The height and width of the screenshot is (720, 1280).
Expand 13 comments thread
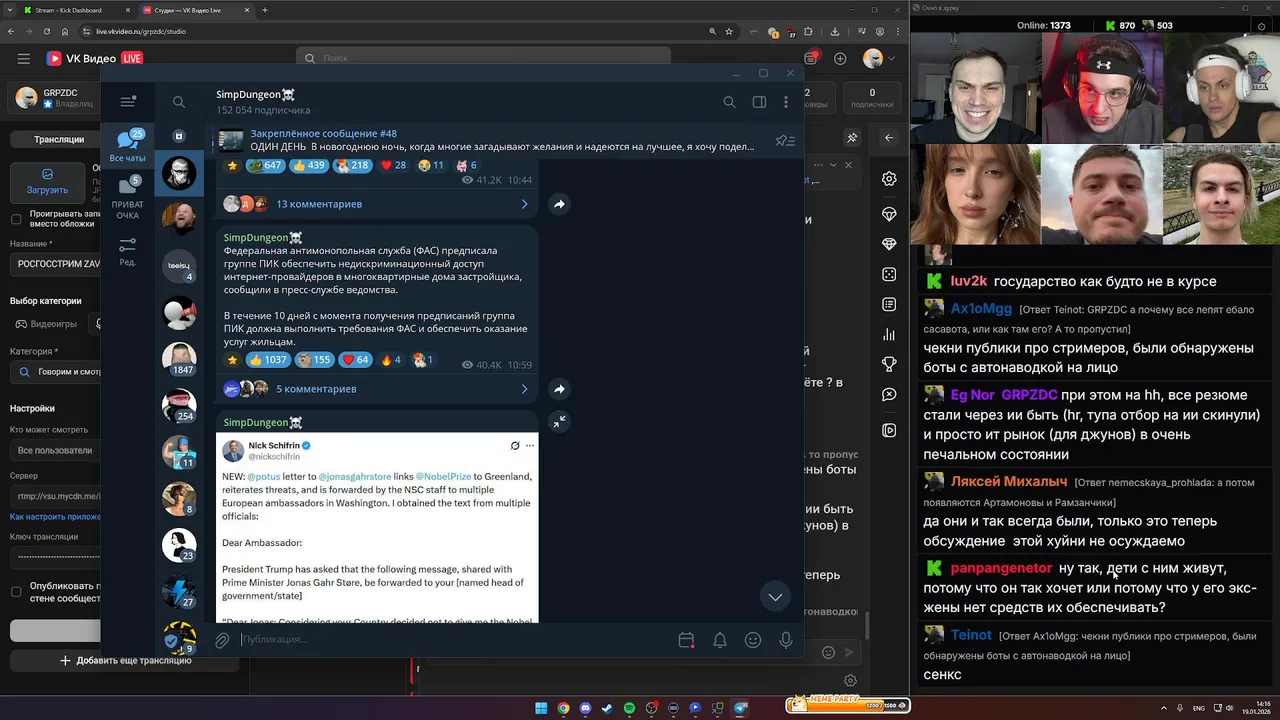pyautogui.click(x=377, y=204)
